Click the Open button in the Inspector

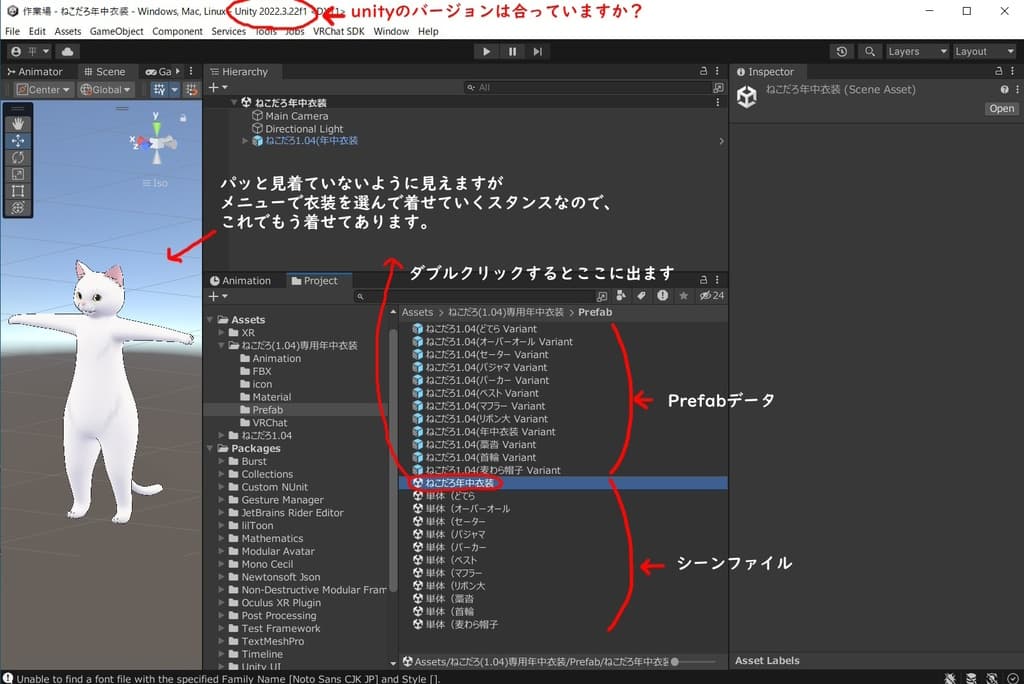[x=1000, y=108]
